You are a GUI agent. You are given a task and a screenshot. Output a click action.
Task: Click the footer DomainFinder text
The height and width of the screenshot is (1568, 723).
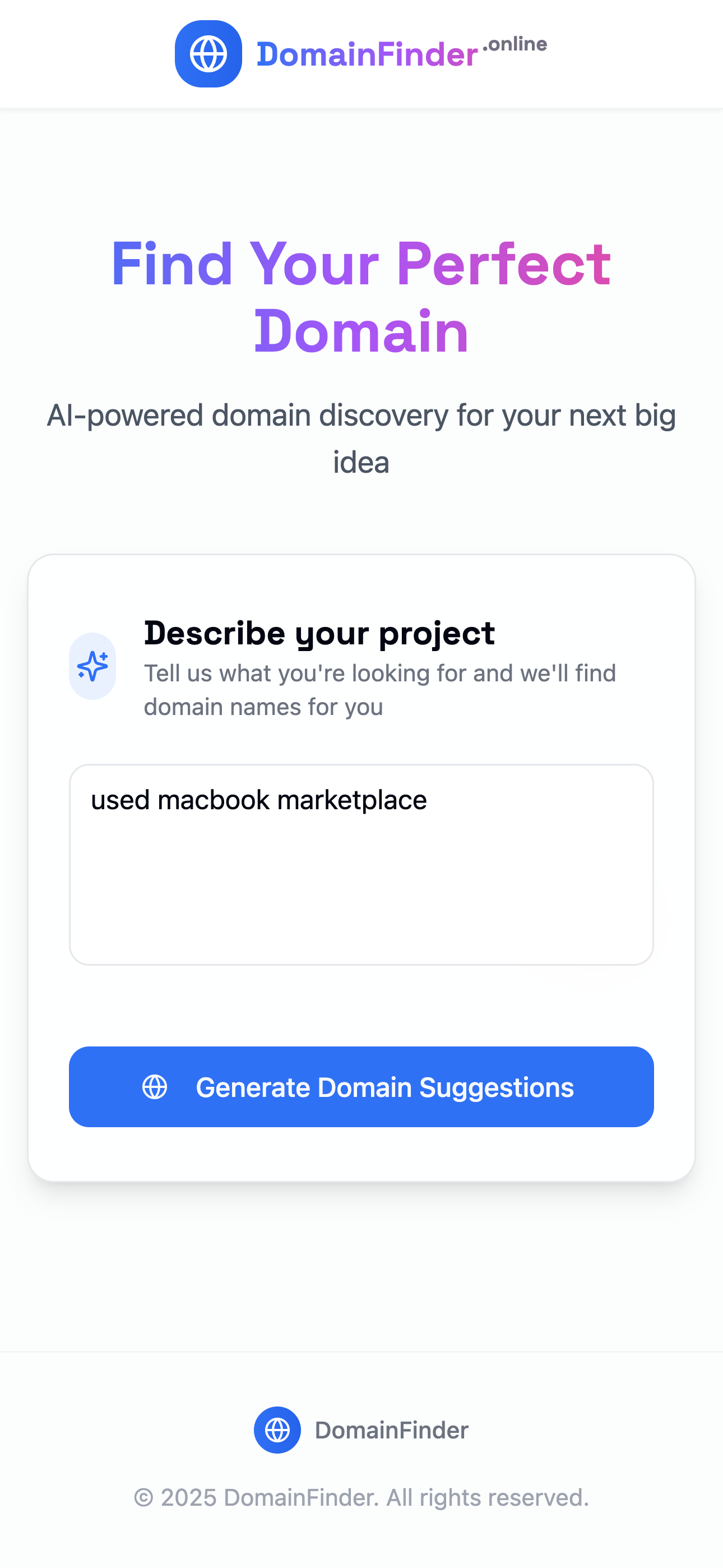pos(391,1430)
